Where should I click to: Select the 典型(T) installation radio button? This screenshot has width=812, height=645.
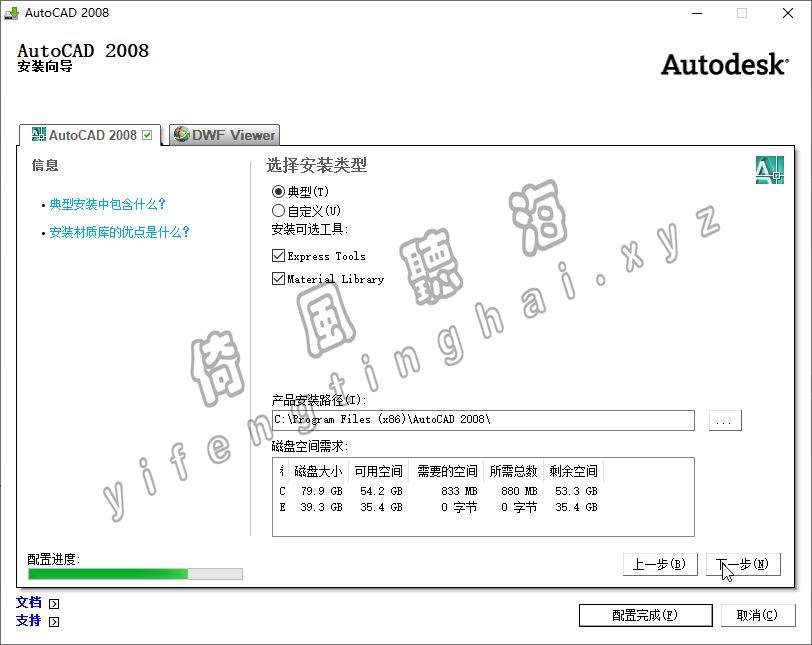(x=278, y=192)
